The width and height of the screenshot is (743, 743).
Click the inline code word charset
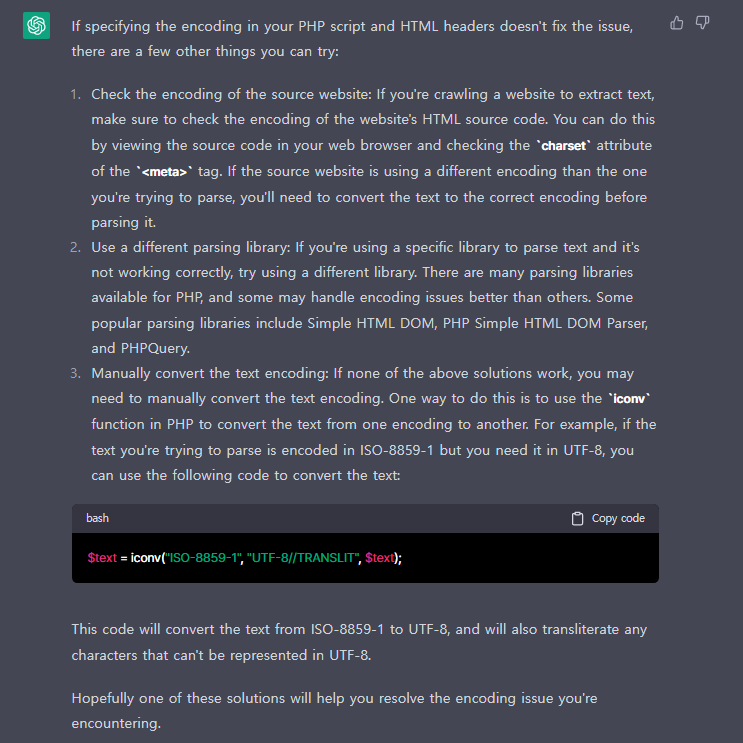(x=563, y=145)
